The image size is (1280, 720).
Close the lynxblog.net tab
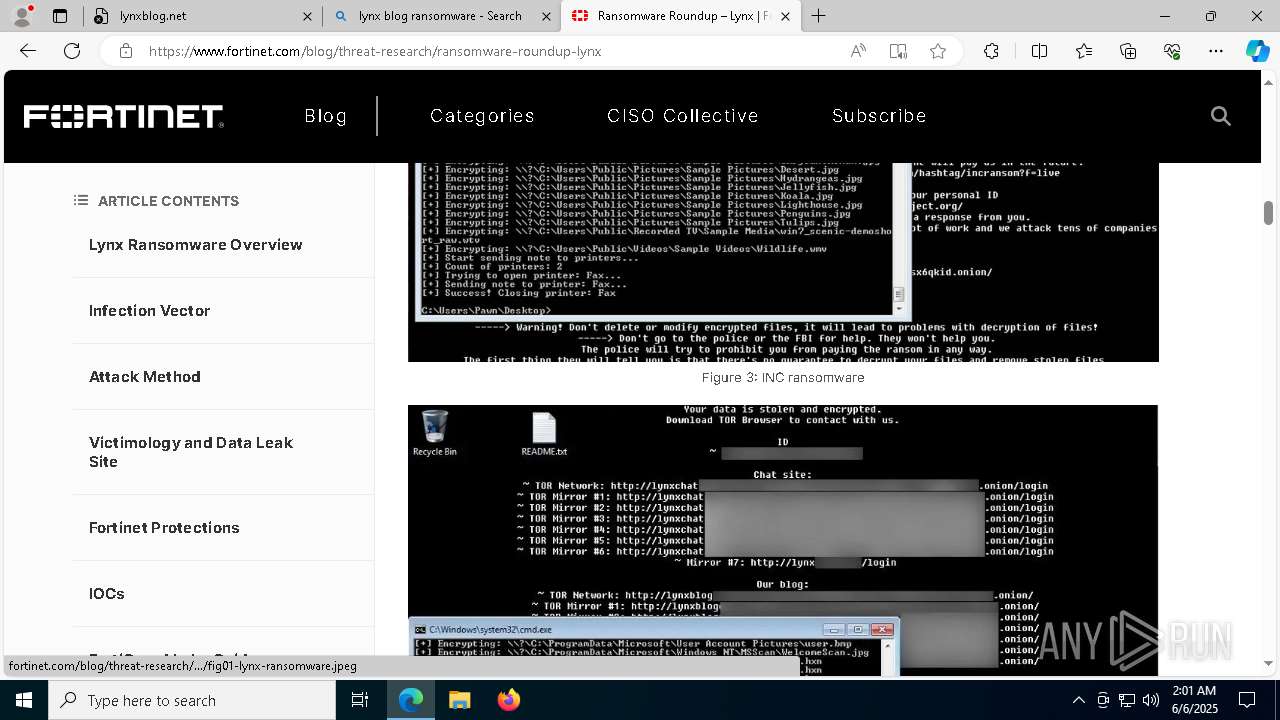point(307,16)
